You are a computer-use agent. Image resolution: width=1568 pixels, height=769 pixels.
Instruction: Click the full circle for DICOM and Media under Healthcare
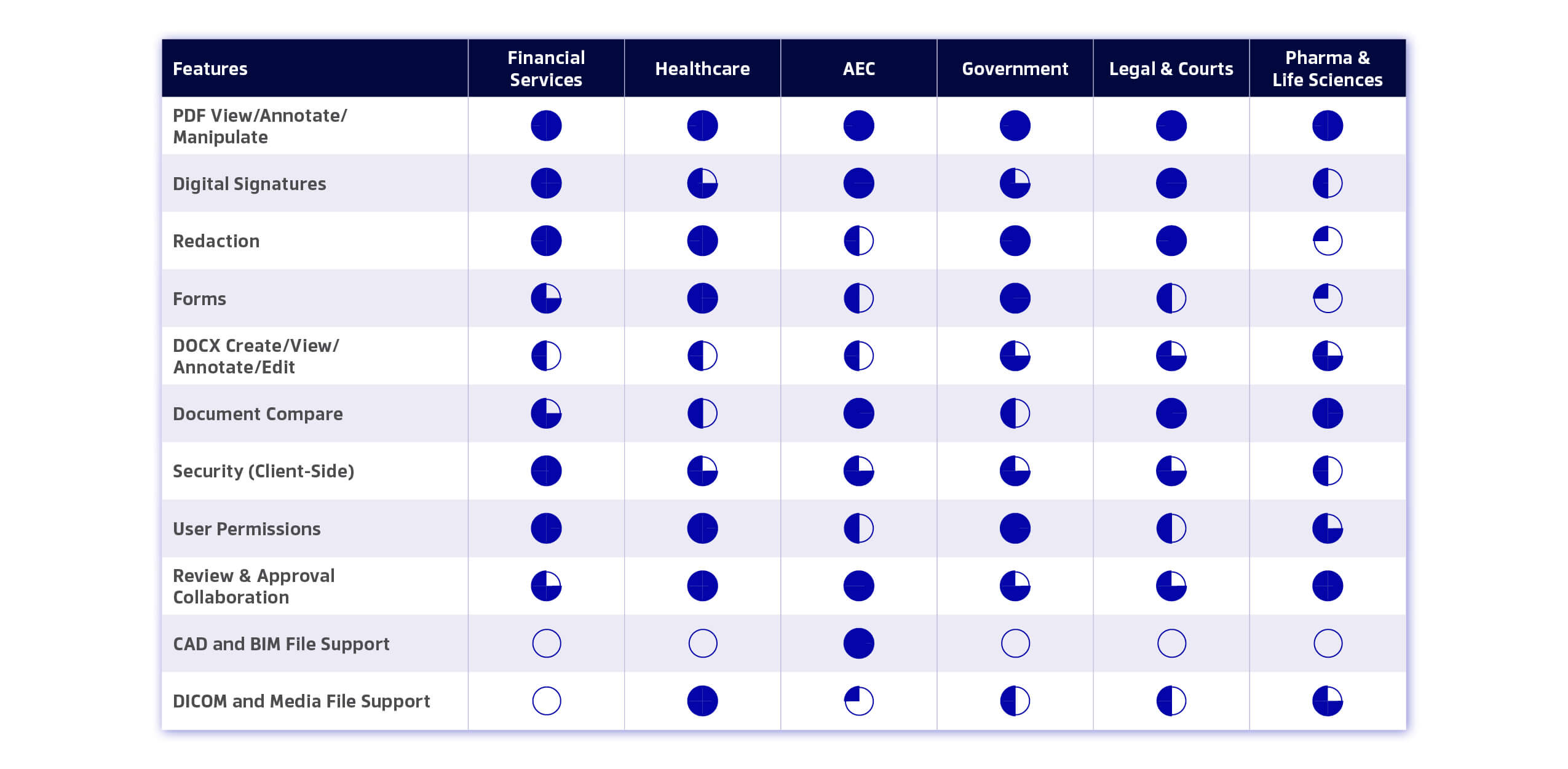point(702,701)
